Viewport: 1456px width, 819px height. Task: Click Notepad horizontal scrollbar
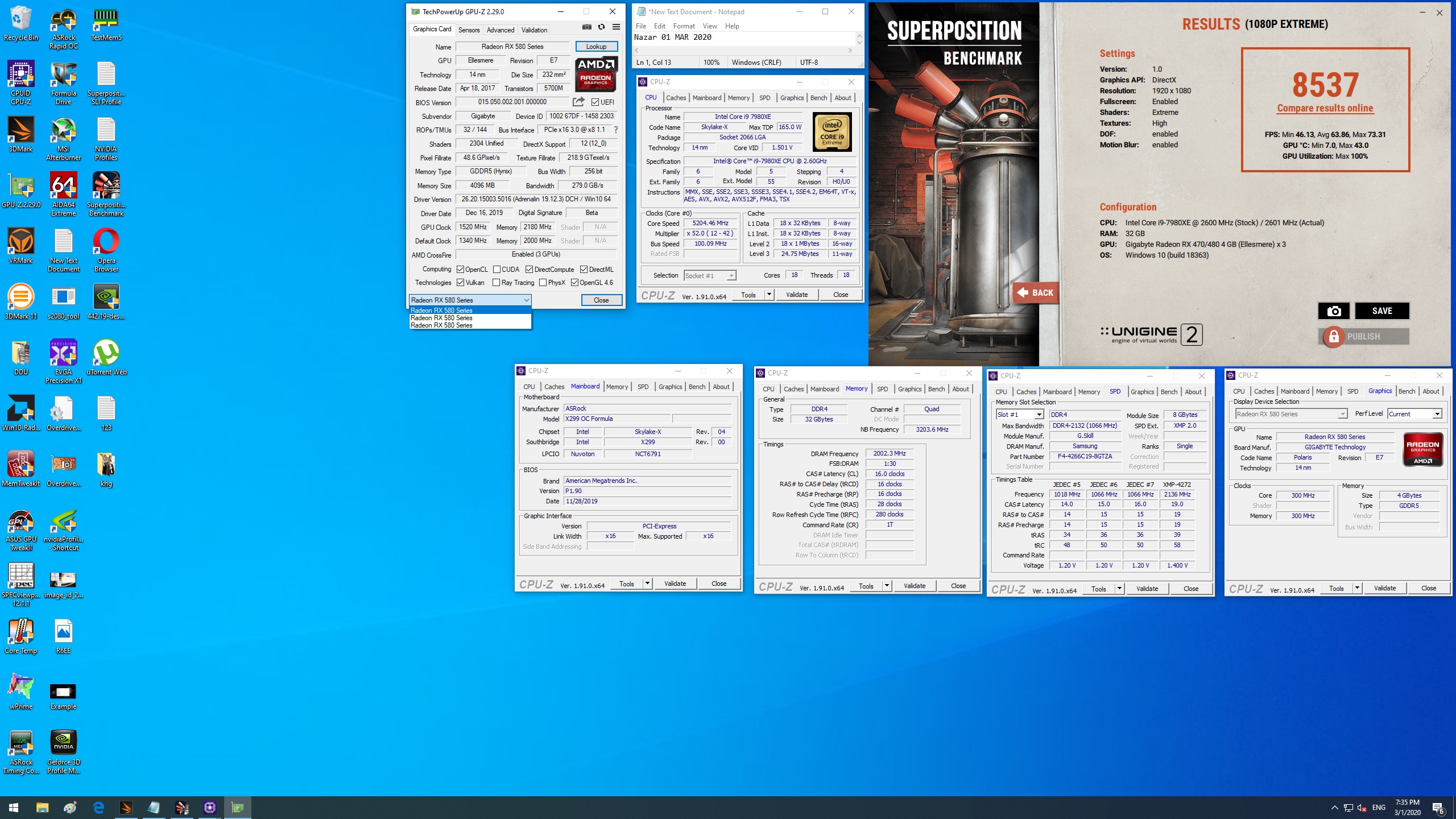(744, 50)
